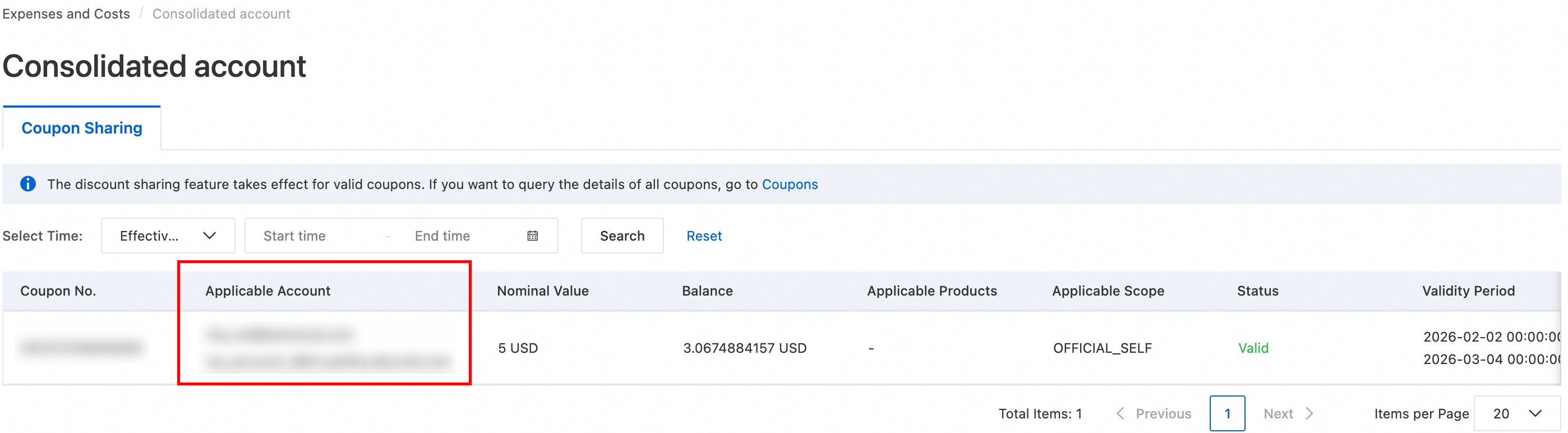Click the Search button

[622, 236]
